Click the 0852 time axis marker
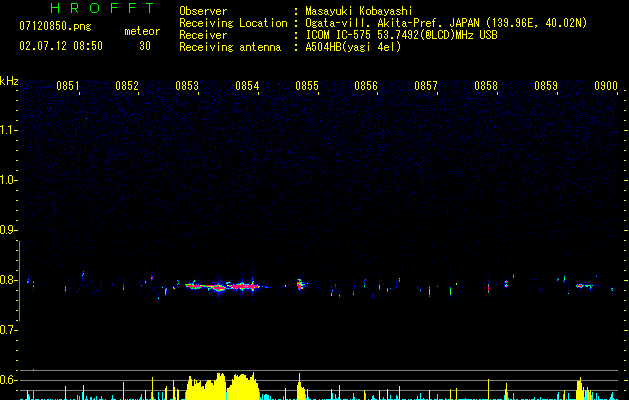This screenshot has height=400, width=629. tap(127, 86)
